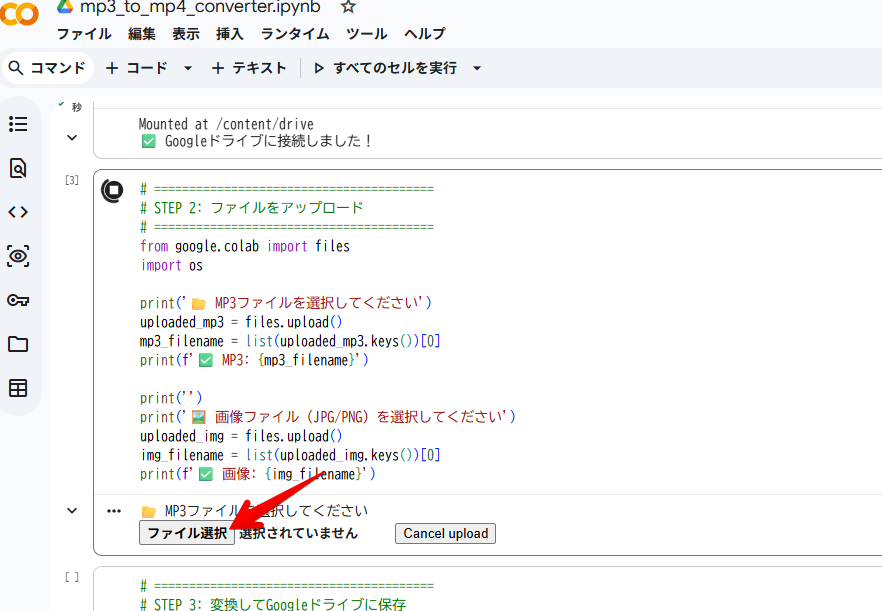Select the [3] execution count label
Viewport: 882px width, 611px height.
(72, 181)
